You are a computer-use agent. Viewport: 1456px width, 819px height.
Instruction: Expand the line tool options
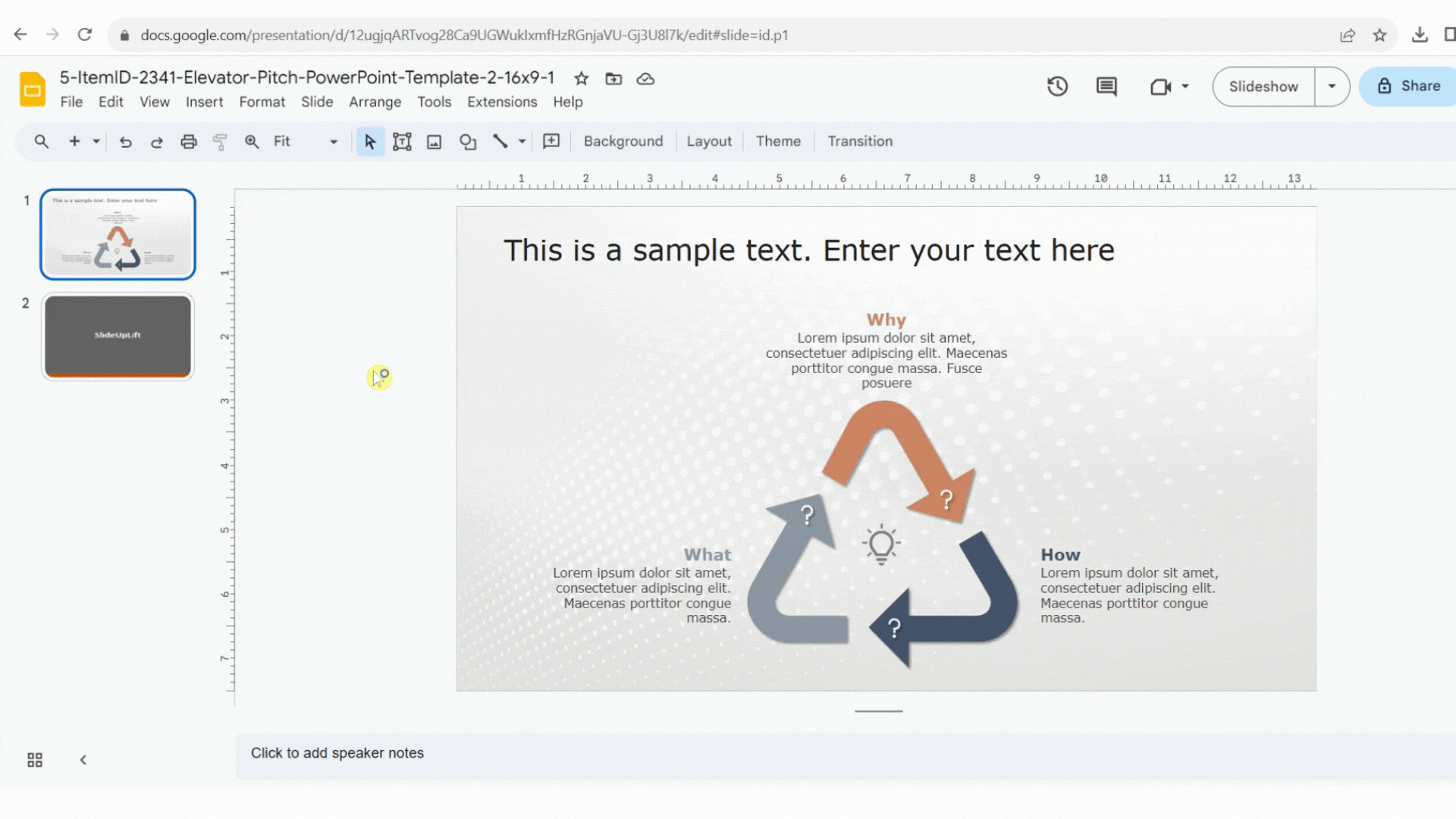(520, 142)
